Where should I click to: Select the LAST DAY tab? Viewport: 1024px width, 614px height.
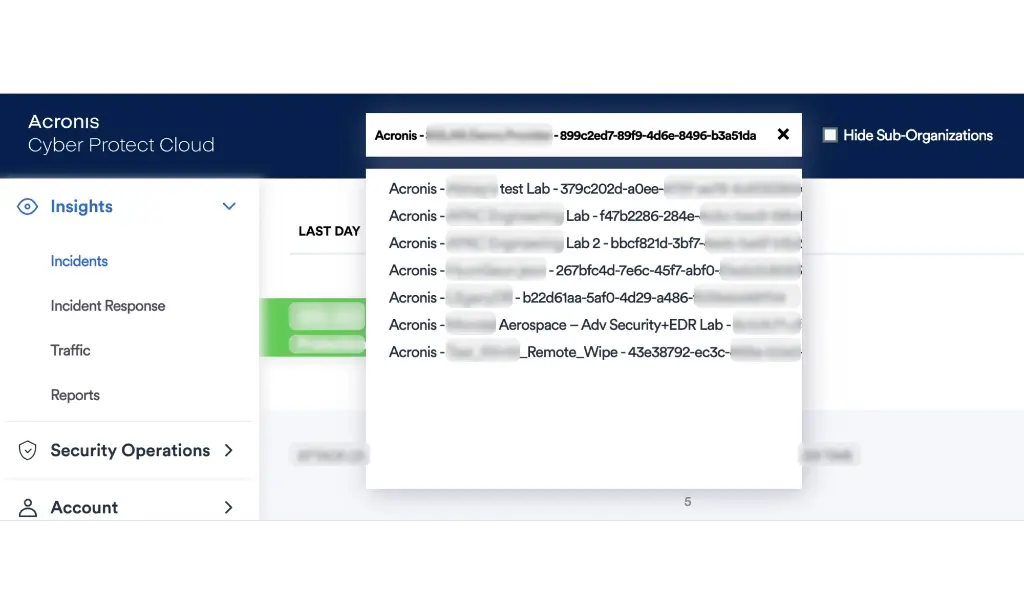coord(329,231)
